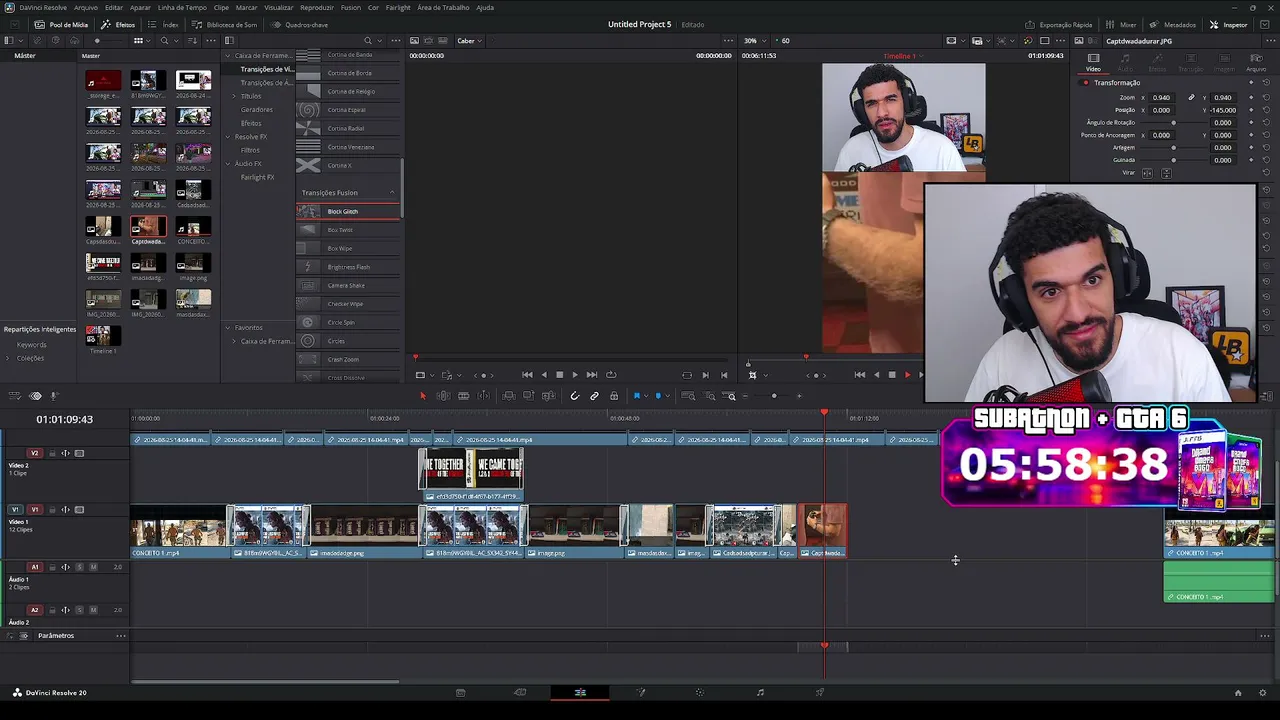1280x720 pixels.
Task: Open the Deliver page rocket icon
Action: 820,692
